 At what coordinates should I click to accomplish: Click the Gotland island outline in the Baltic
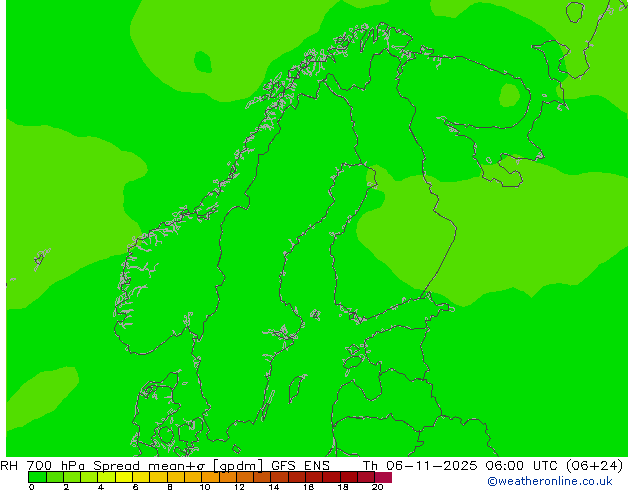297,388
